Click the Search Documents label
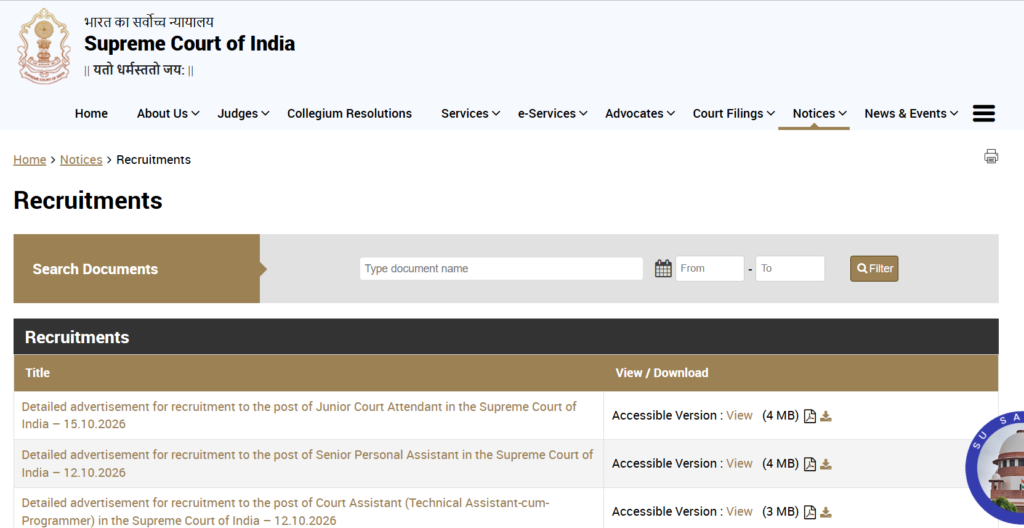The height and width of the screenshot is (528, 1024). (x=95, y=269)
